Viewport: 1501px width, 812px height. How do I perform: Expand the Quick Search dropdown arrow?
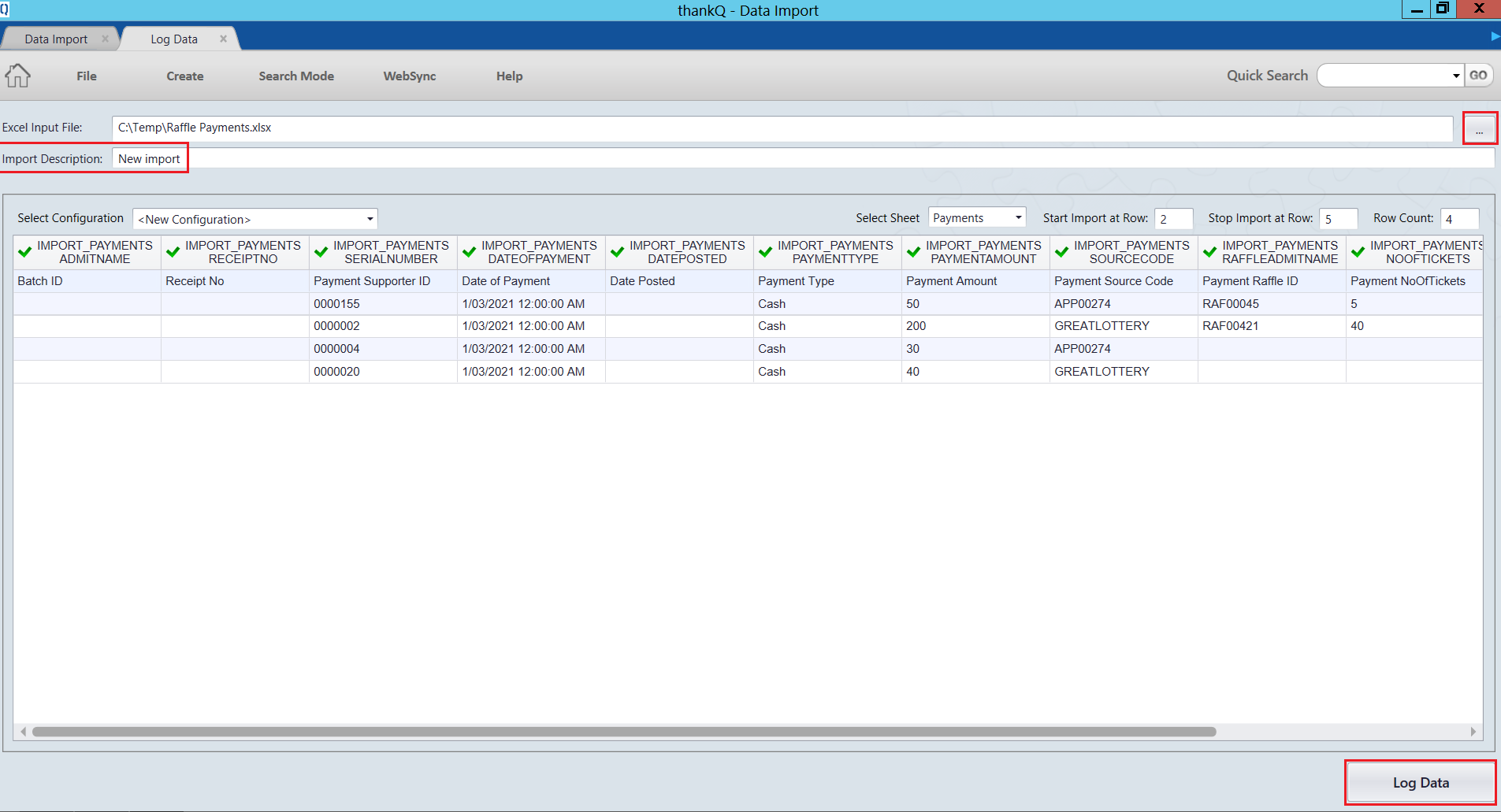1455,76
